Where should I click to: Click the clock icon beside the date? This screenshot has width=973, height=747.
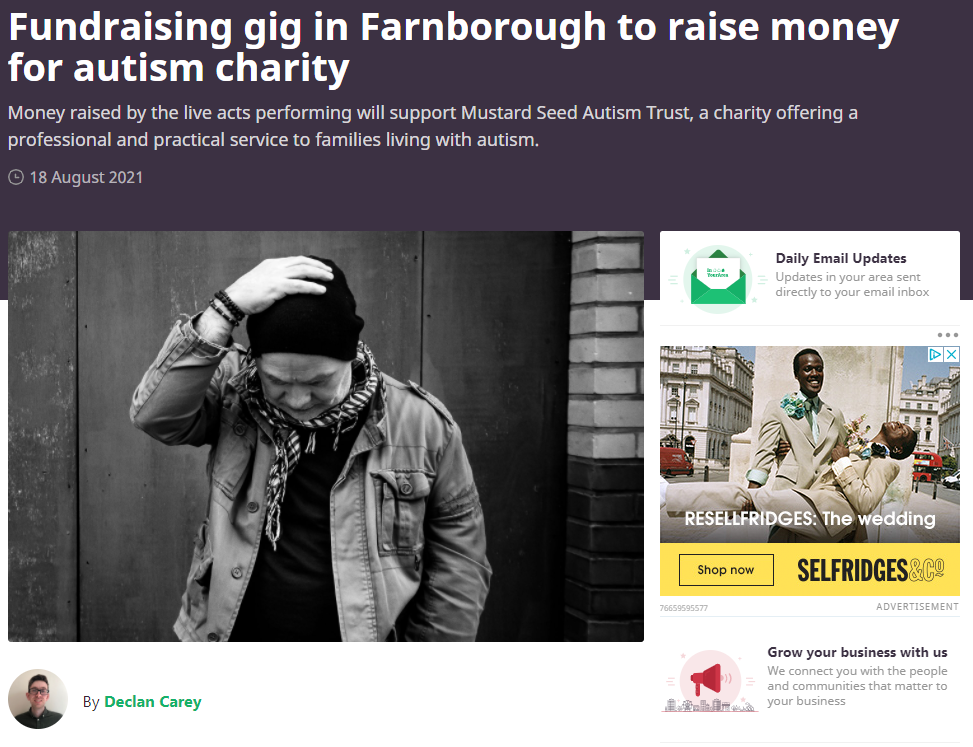pyautogui.click(x=16, y=177)
